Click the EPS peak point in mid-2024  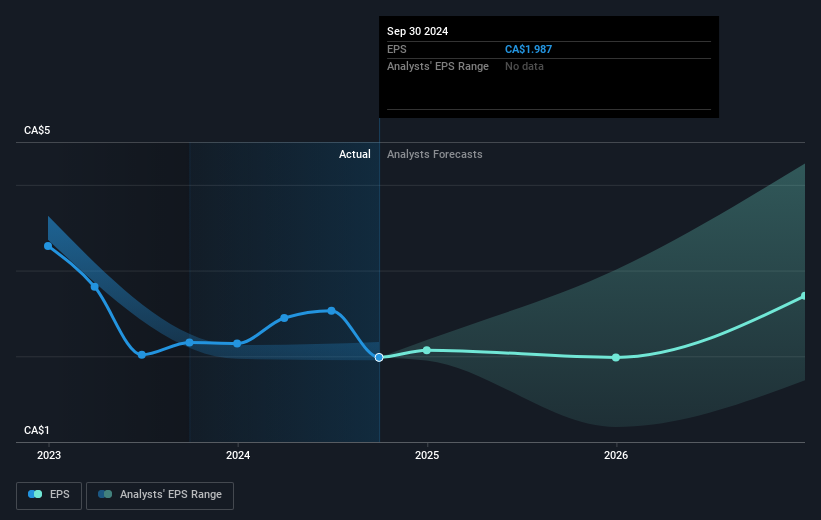(331, 311)
